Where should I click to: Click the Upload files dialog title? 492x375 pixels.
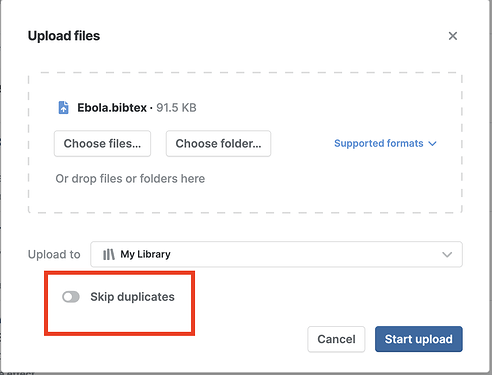click(x=64, y=36)
